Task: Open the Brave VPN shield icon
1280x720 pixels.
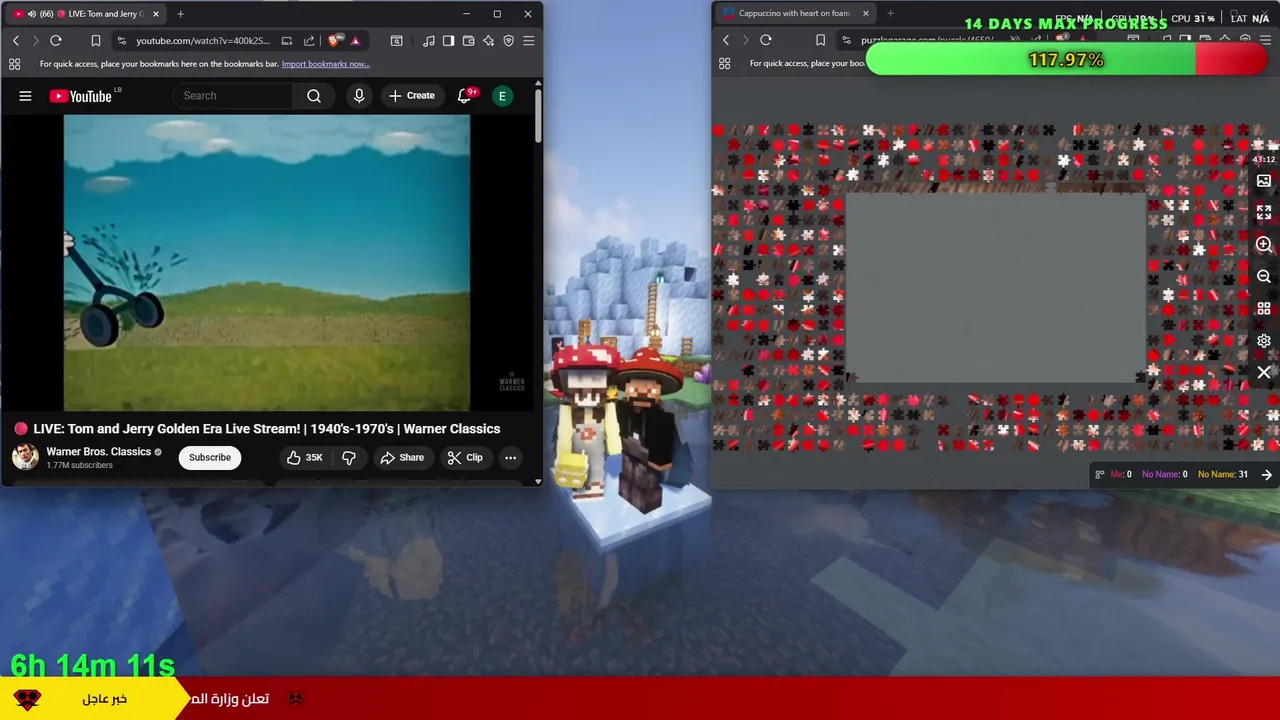Action: (x=508, y=41)
